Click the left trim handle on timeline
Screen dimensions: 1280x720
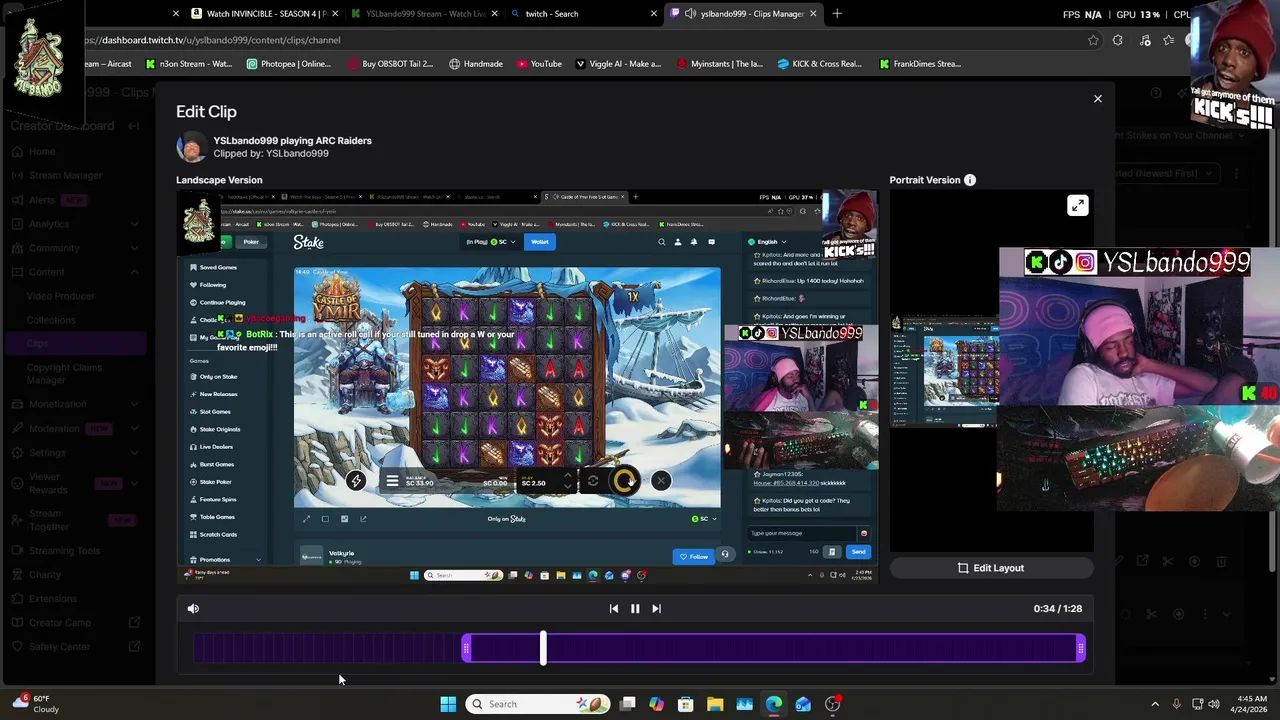coord(466,649)
